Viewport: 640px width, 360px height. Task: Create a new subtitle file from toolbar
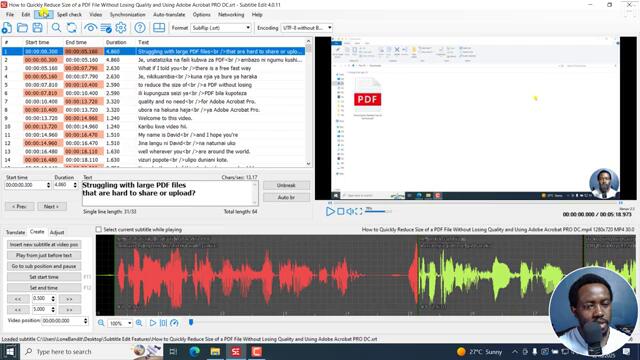[x=7, y=28]
